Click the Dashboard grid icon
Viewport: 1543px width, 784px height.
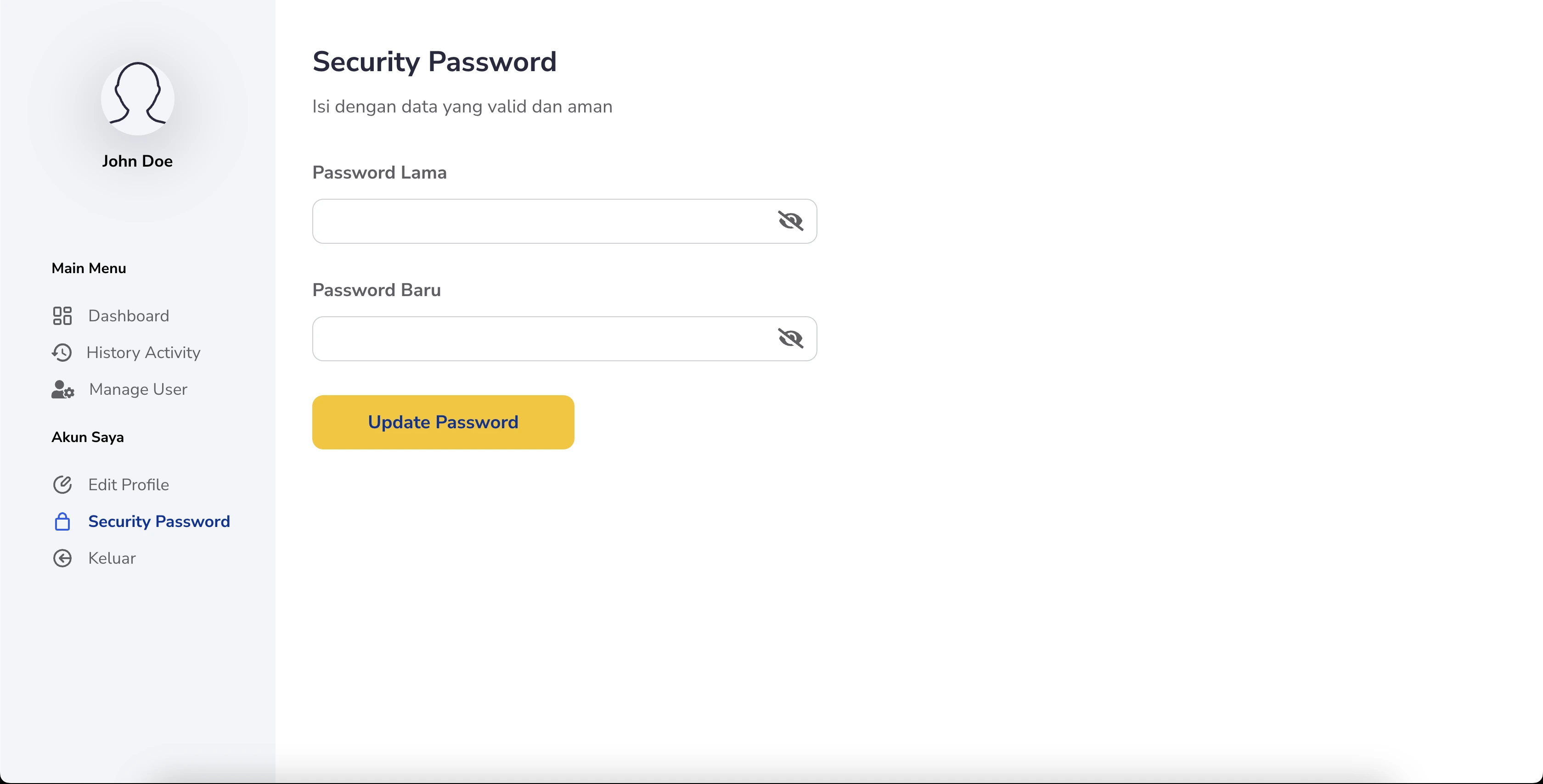62,316
